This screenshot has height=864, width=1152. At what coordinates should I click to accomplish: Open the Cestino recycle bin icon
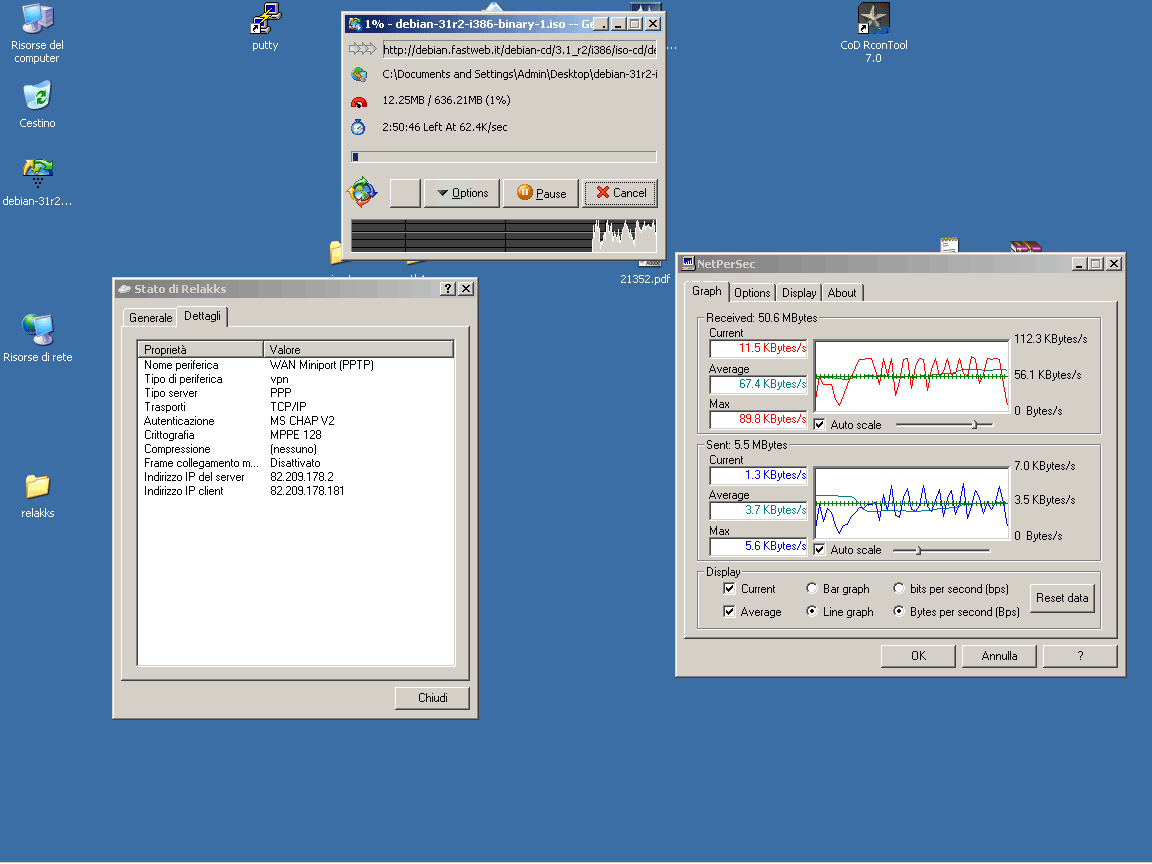click(37, 97)
